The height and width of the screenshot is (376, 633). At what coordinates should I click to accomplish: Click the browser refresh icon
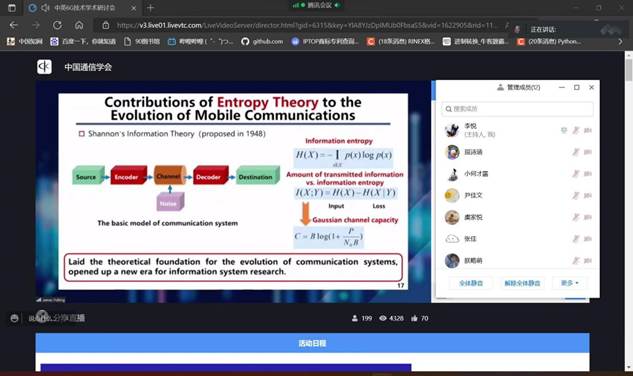[x=57, y=25]
